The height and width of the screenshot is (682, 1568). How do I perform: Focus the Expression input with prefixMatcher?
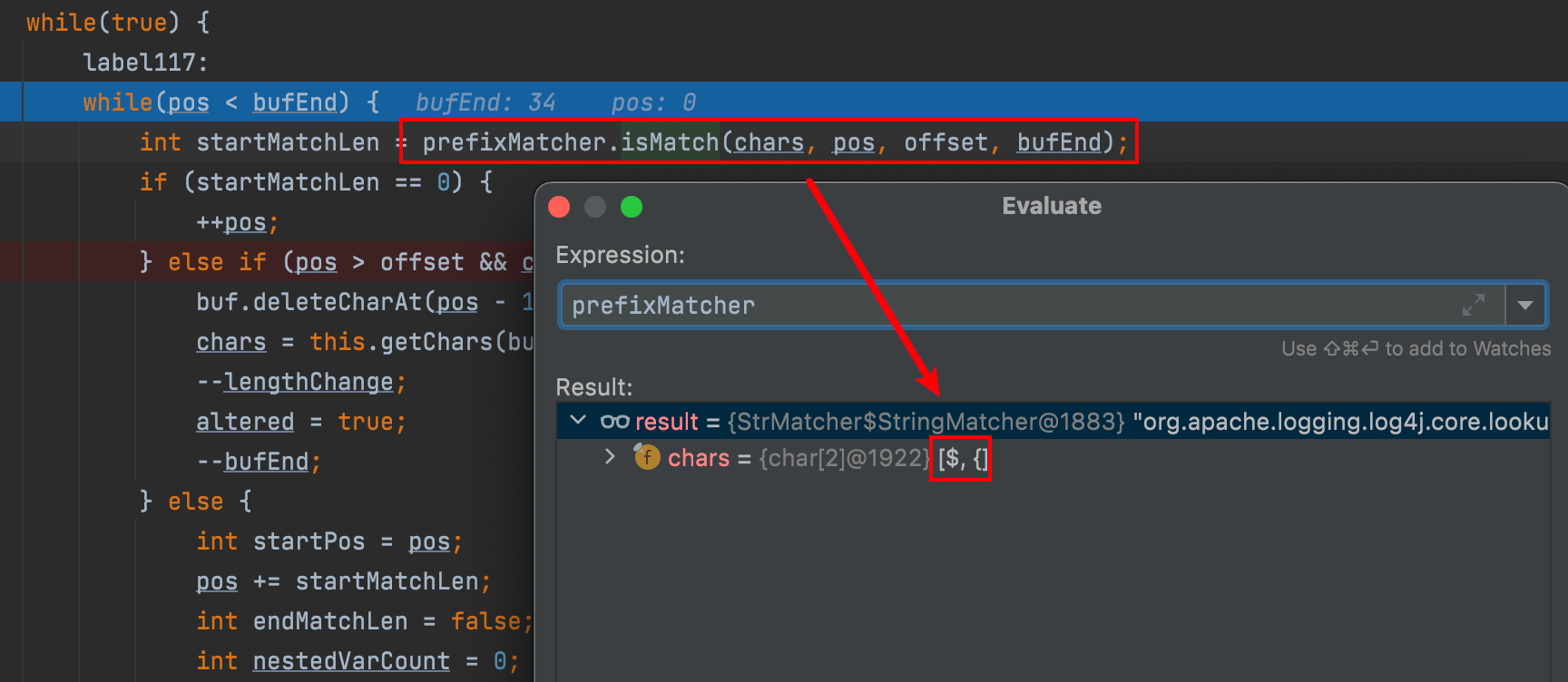(x=998, y=306)
